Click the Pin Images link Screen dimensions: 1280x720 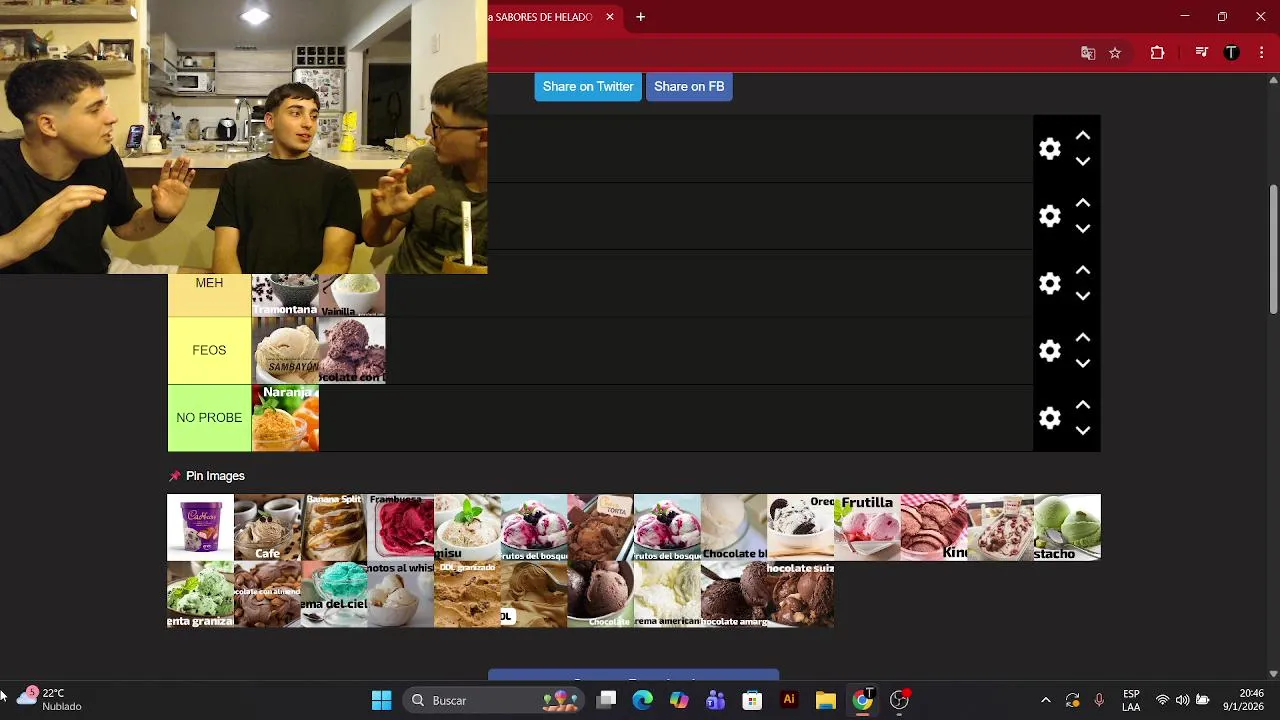tap(215, 476)
